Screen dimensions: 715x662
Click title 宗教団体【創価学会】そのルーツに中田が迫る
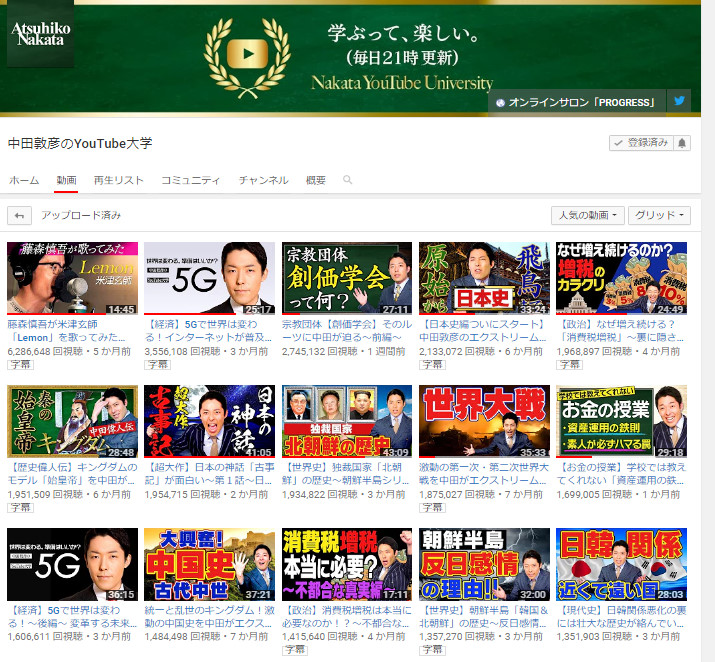[347, 331]
